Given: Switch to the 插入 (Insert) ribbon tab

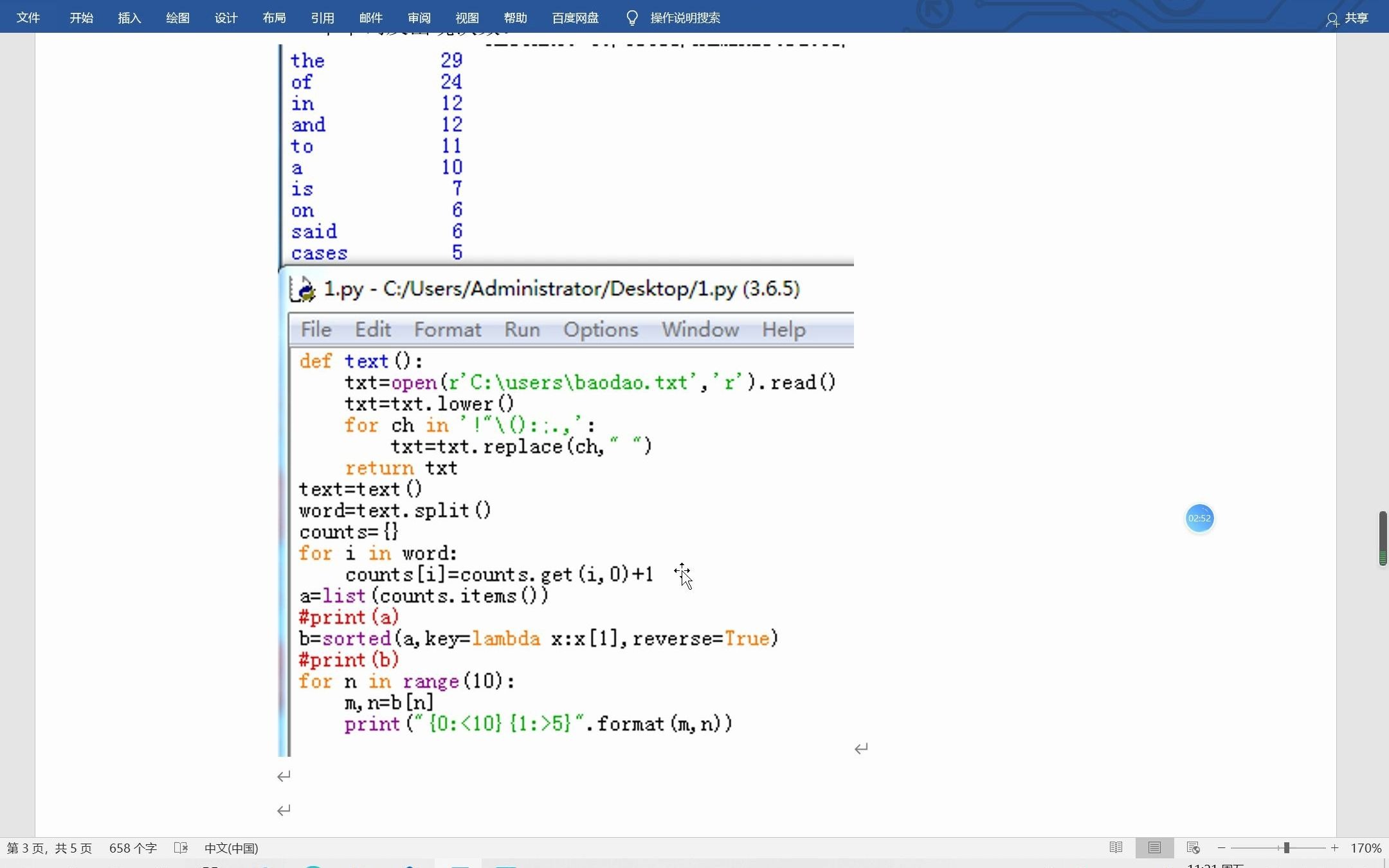Looking at the screenshot, I should coord(129,18).
